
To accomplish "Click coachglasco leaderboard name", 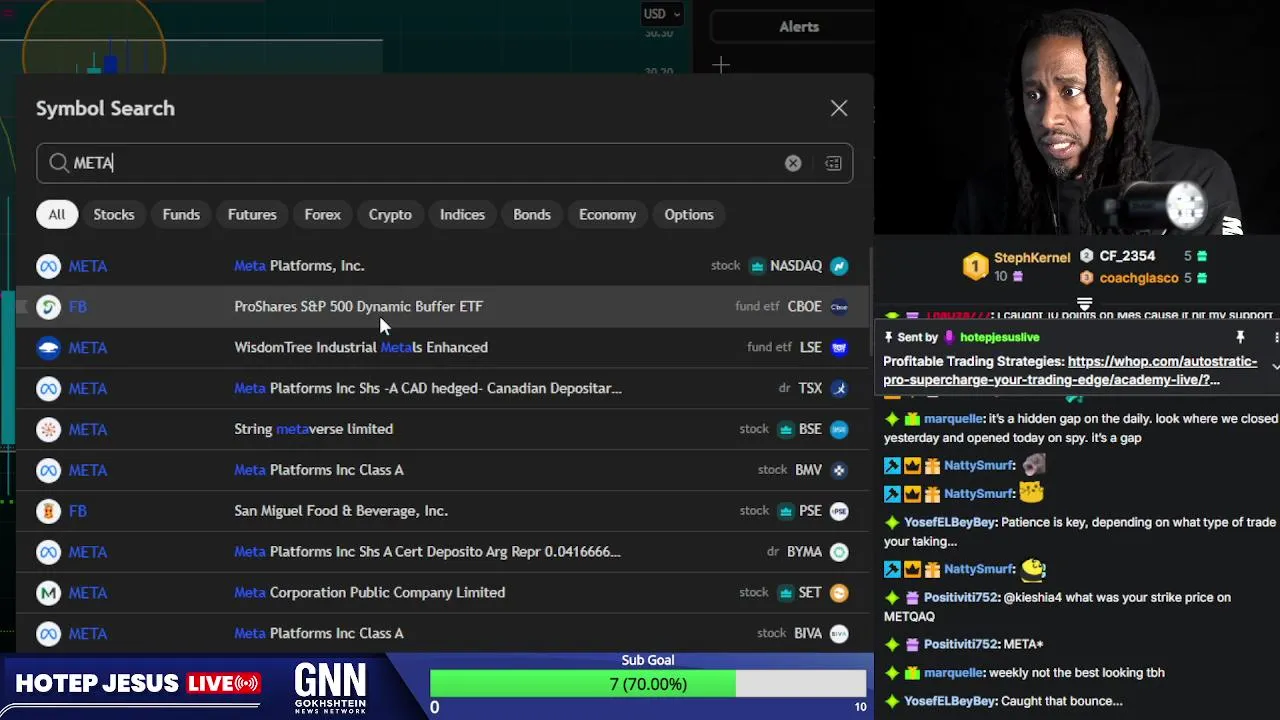I will click(1139, 278).
